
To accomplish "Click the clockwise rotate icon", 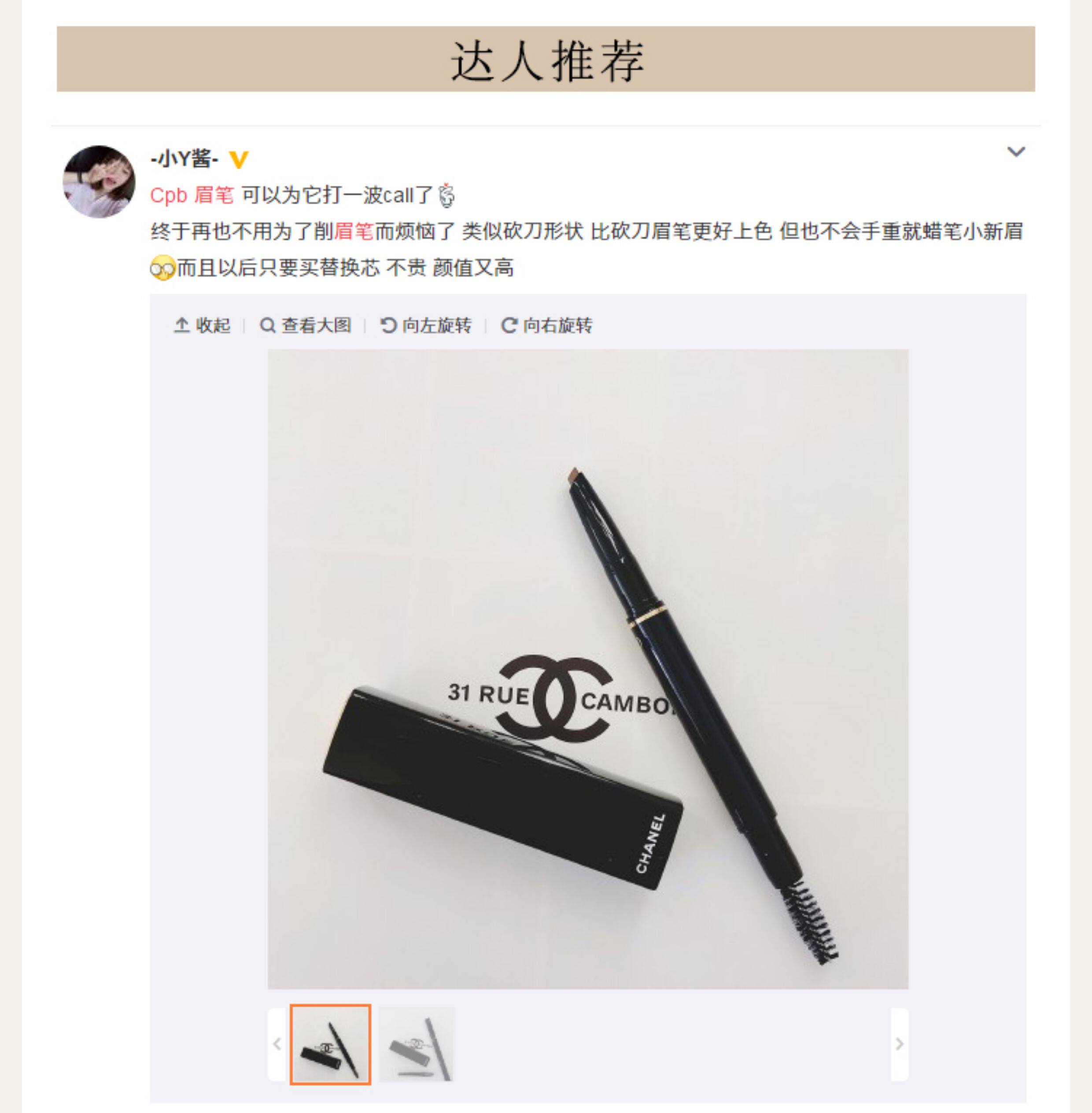I will click(509, 325).
